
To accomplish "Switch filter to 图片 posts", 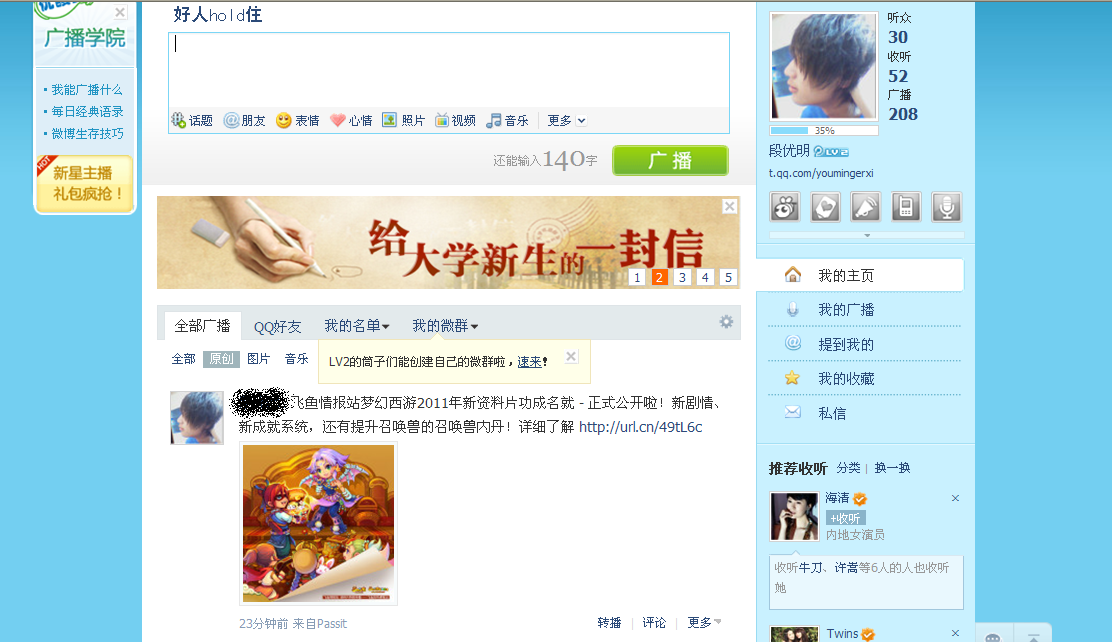I will click(258, 359).
